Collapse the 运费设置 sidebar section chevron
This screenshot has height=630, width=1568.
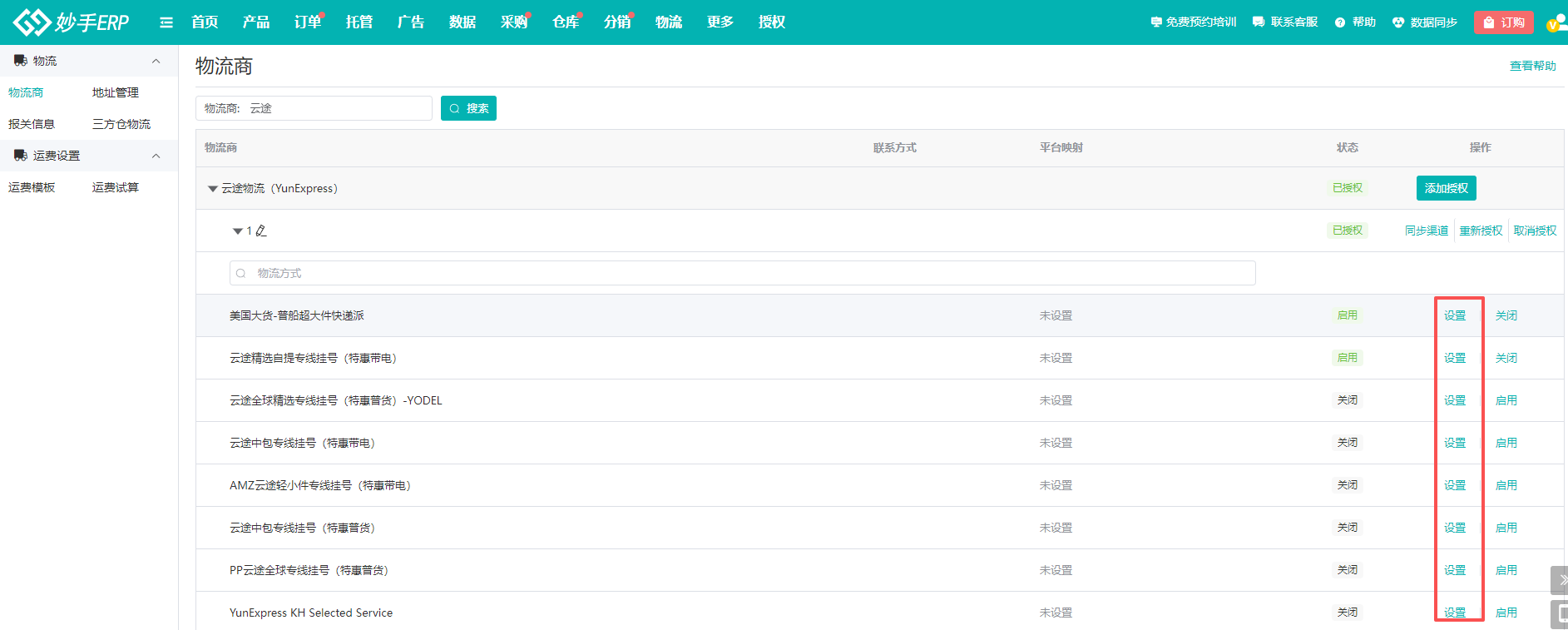[156, 156]
